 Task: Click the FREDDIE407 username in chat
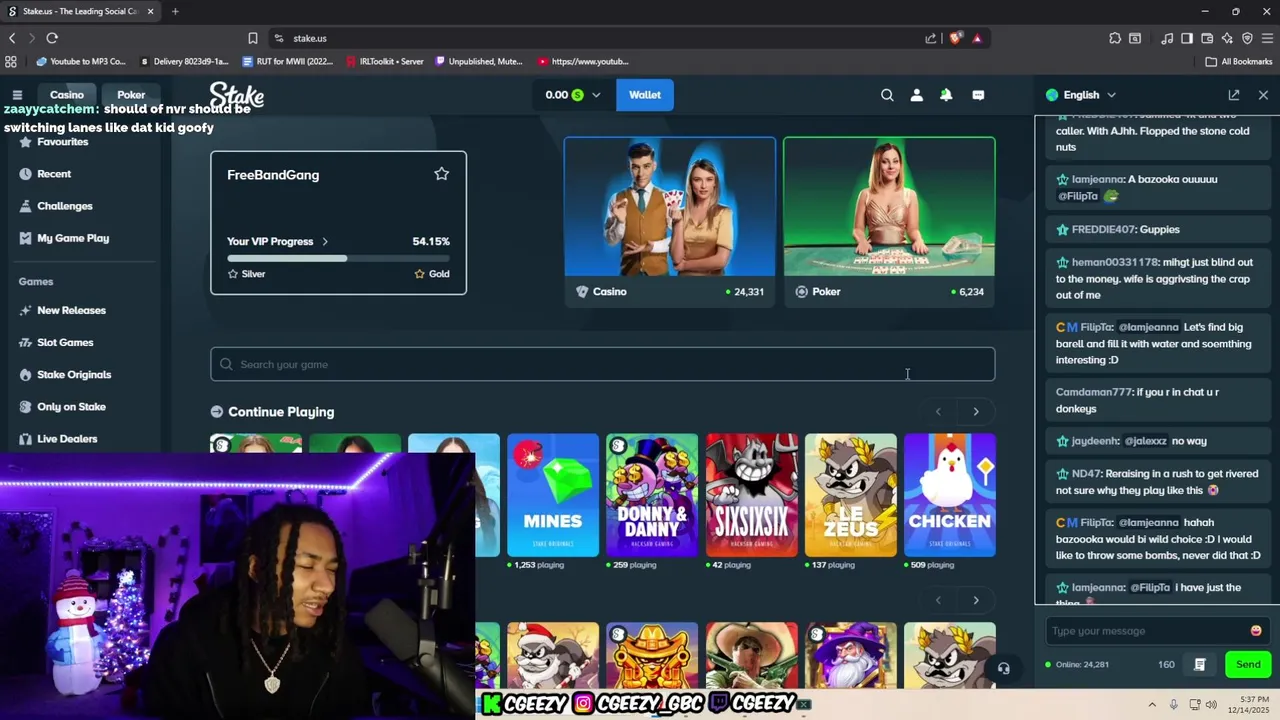(x=1104, y=229)
